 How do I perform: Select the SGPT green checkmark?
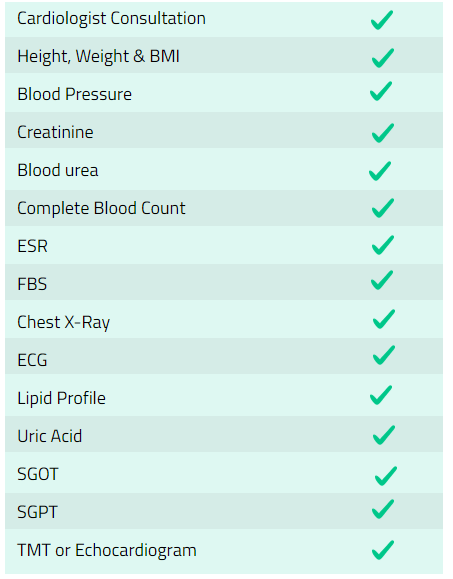coord(383,509)
